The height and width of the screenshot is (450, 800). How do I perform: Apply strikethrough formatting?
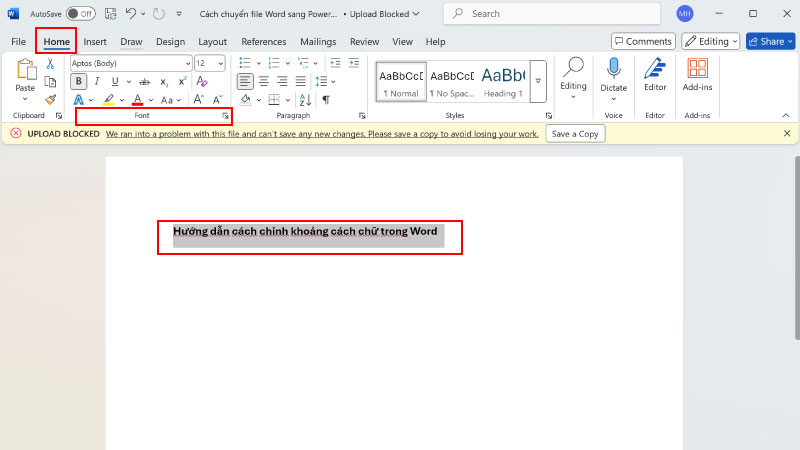coord(145,82)
